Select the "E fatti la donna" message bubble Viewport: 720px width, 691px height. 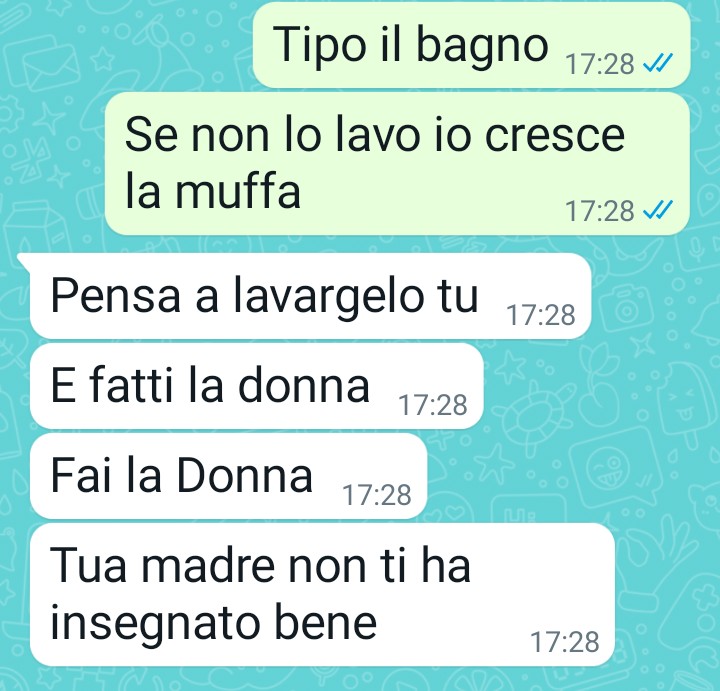[257, 386]
